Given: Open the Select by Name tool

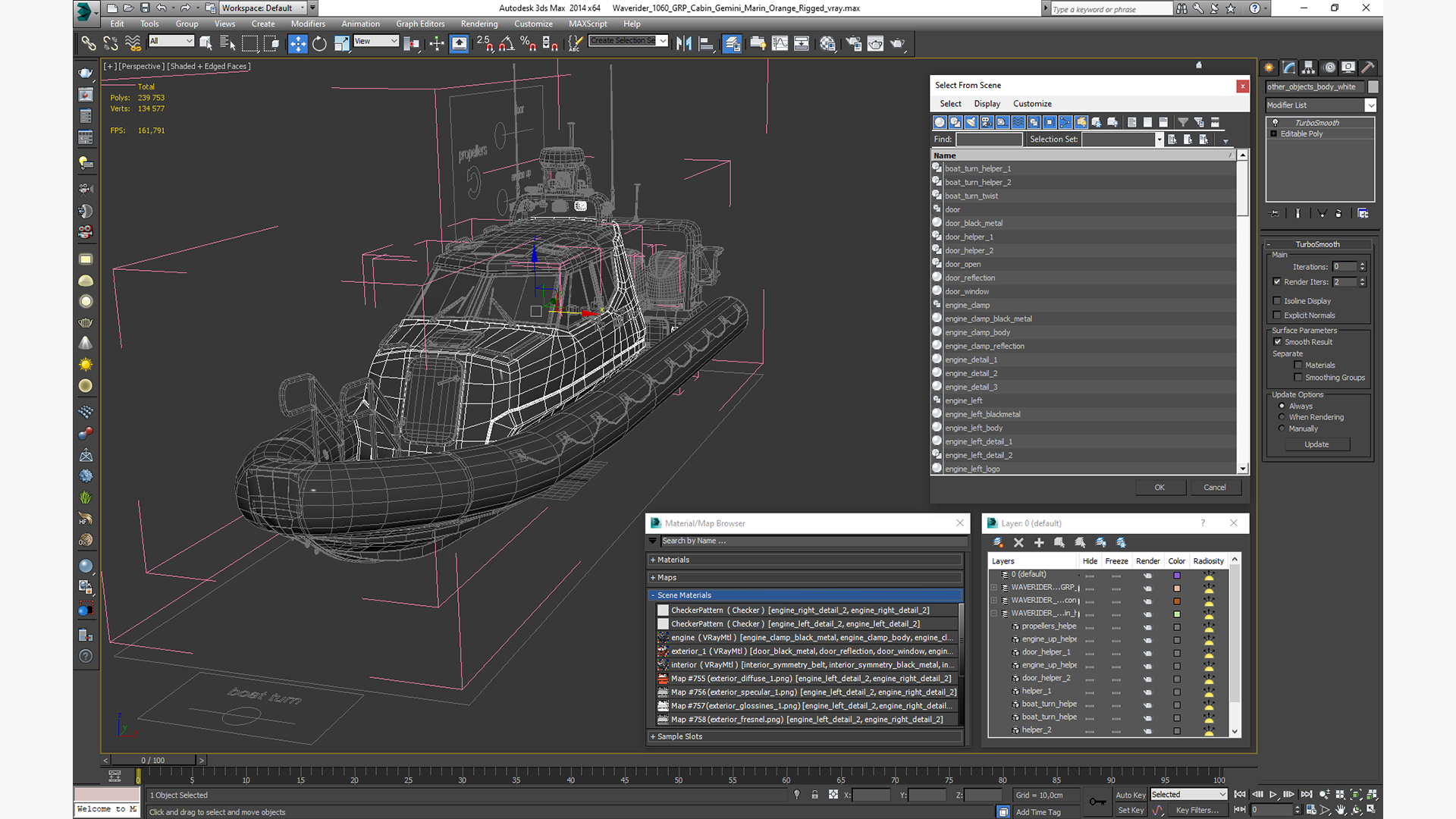Looking at the screenshot, I should tap(227, 43).
